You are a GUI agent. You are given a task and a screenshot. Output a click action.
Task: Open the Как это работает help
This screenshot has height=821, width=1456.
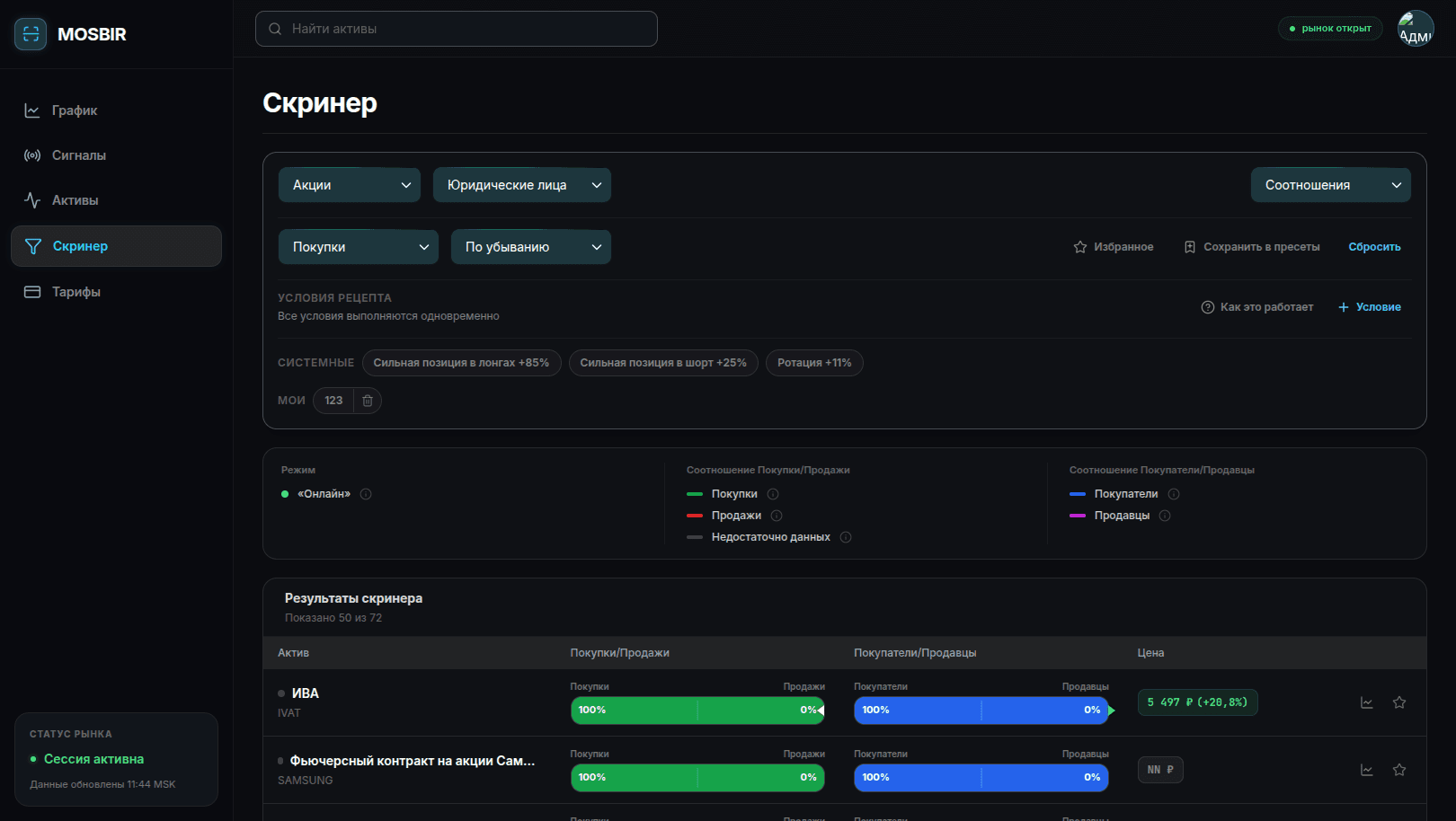click(x=1257, y=307)
